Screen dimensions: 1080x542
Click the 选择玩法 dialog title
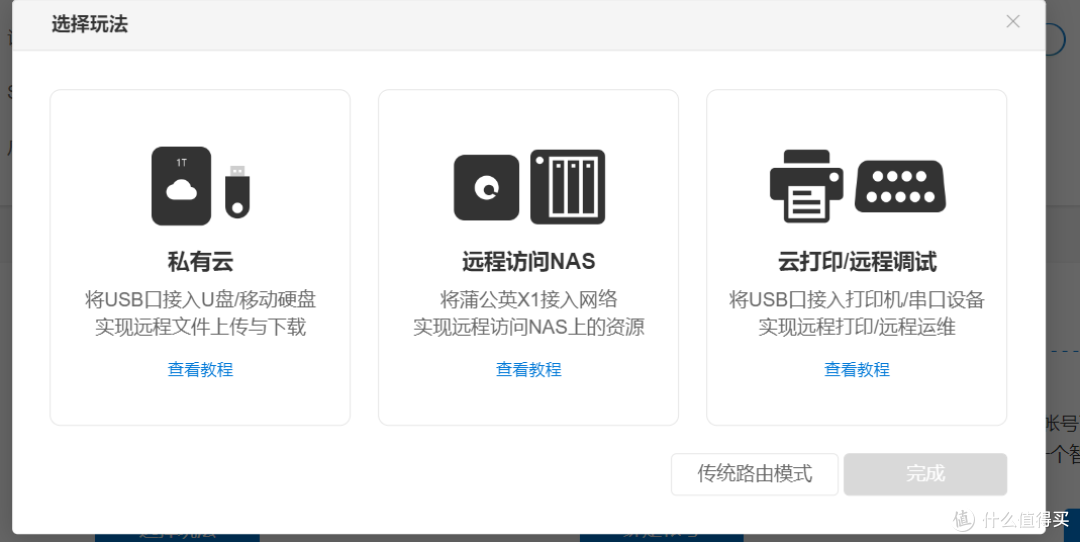click(x=90, y=25)
